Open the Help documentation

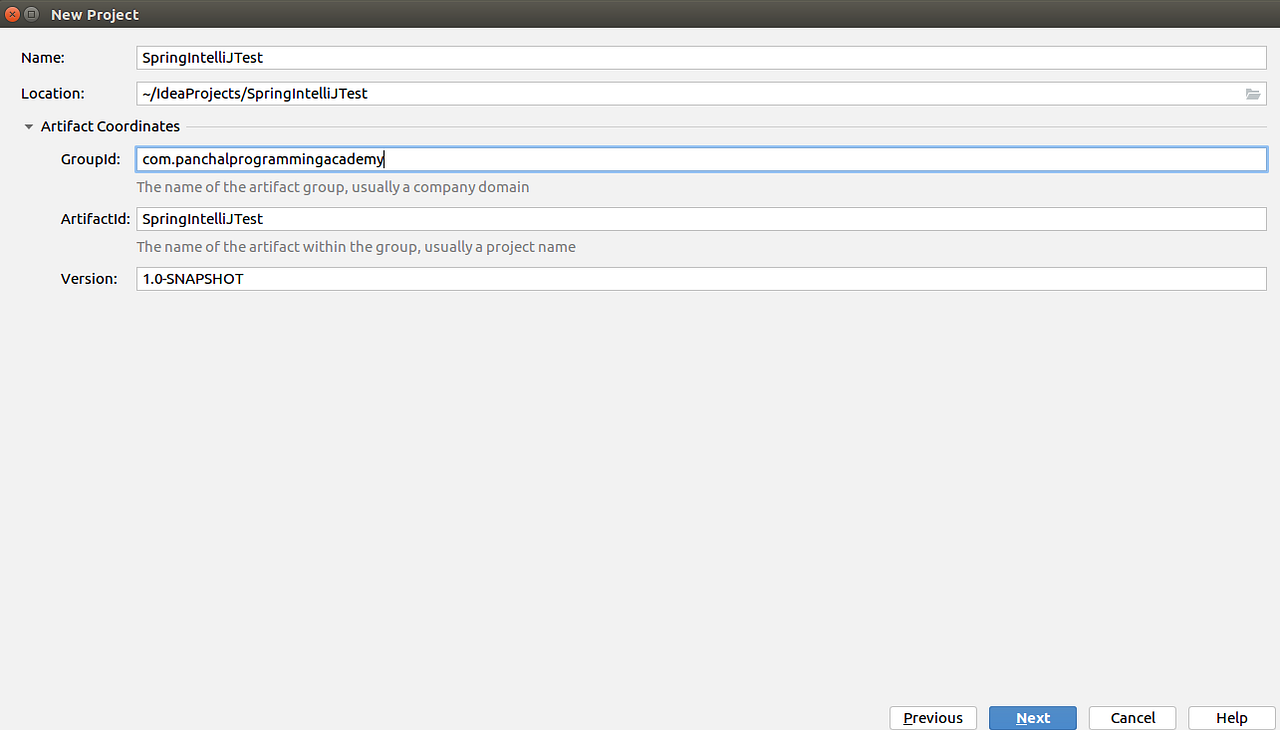[x=1231, y=717]
